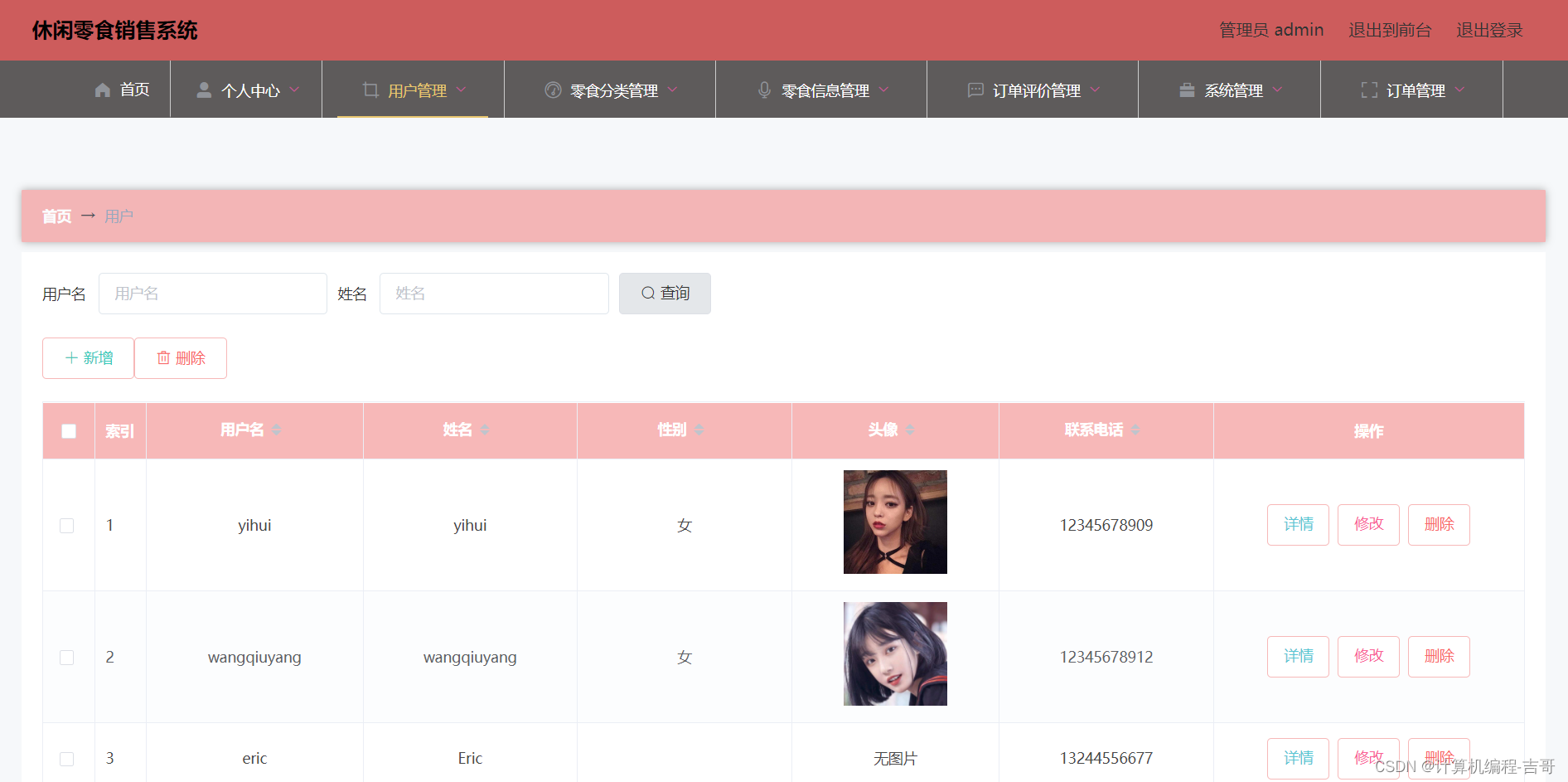The image size is (1568, 782).
Task: Click the home icon beside 首页
Action: (x=101, y=90)
